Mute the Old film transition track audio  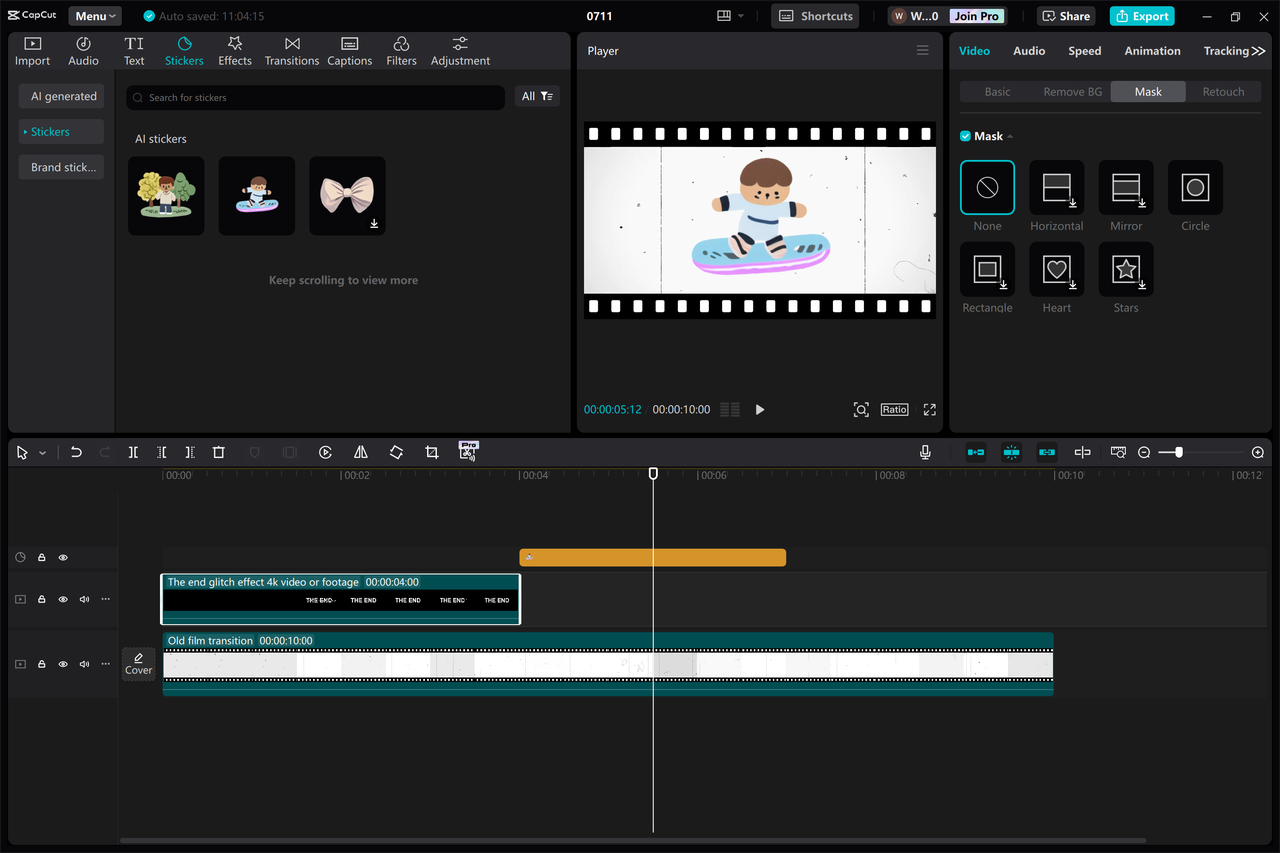84,663
